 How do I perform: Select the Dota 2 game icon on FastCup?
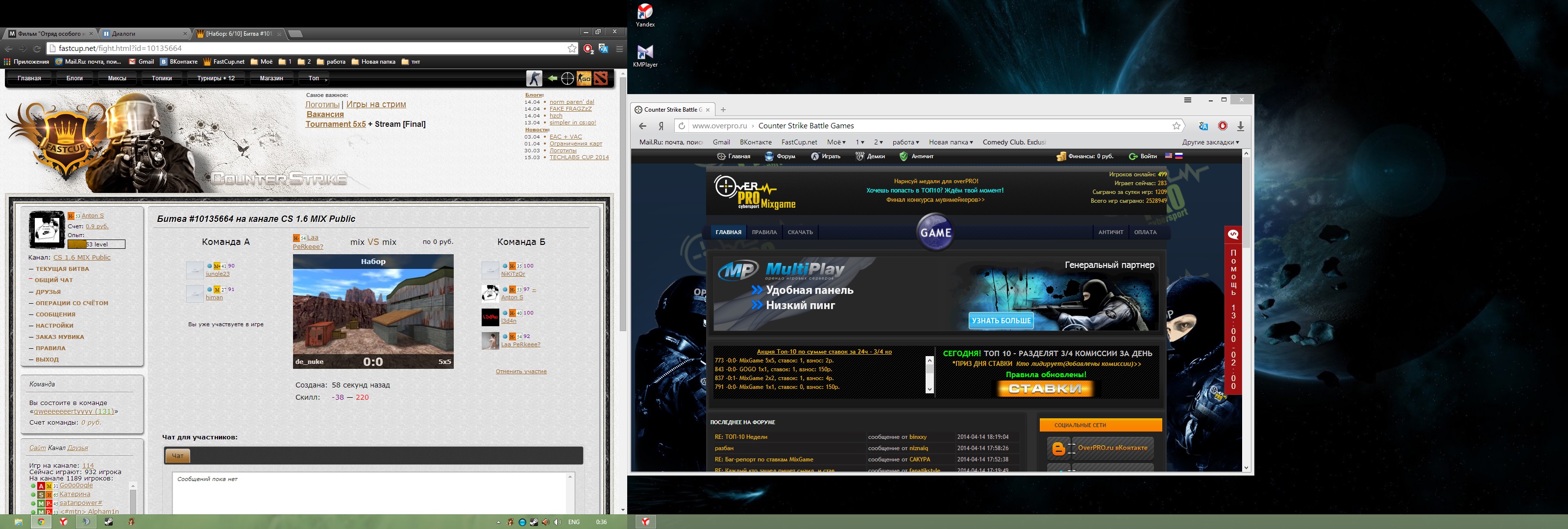(600, 78)
